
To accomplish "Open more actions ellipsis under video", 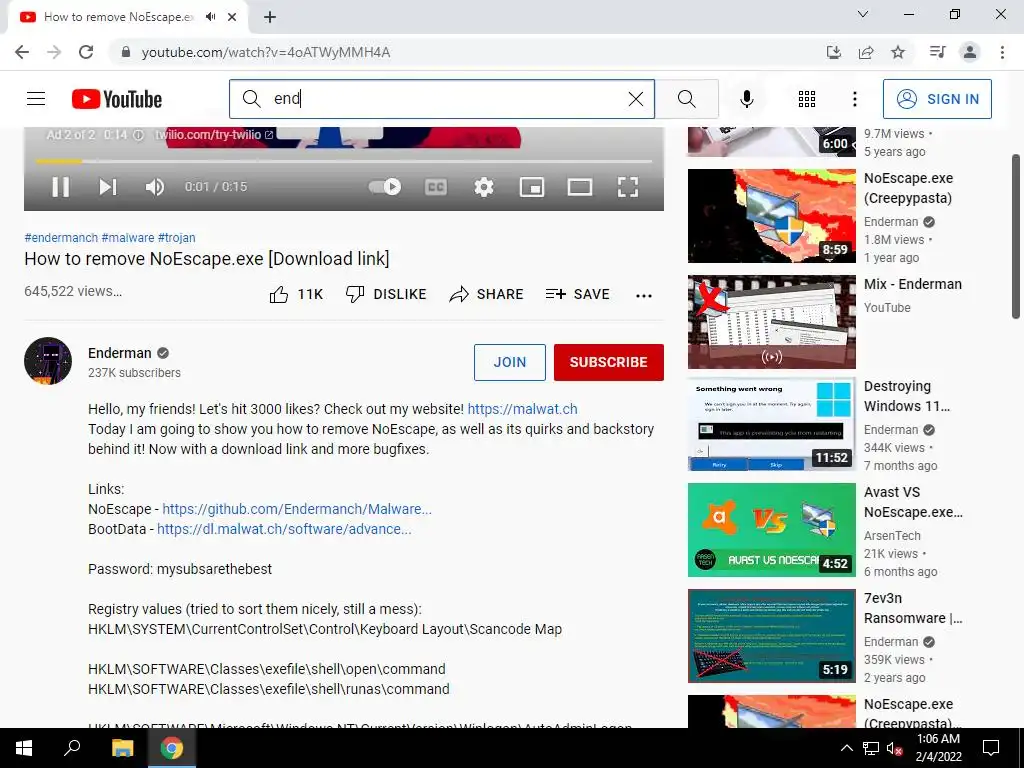I will (644, 296).
